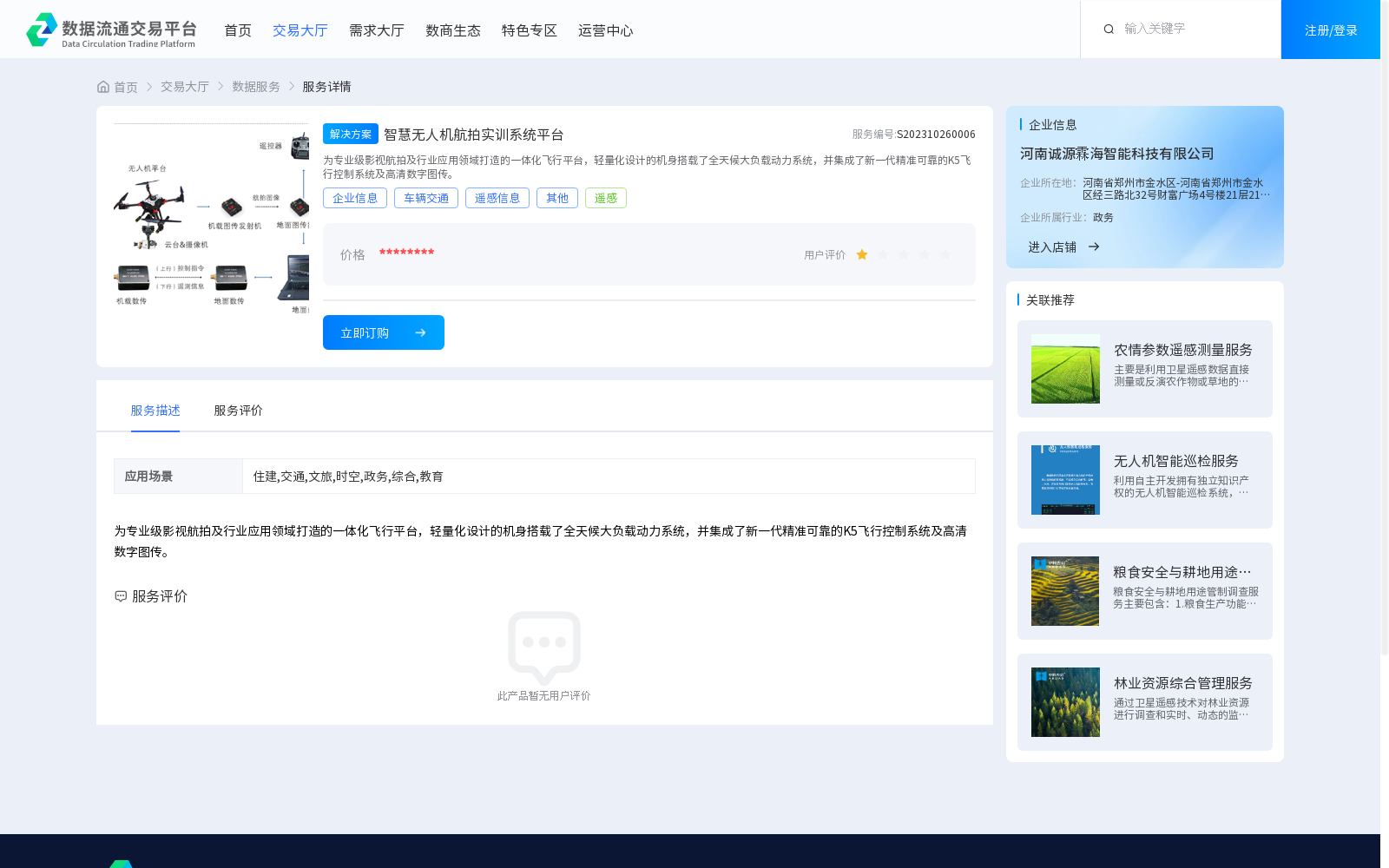Click the 解决方案 label badge

click(351, 134)
